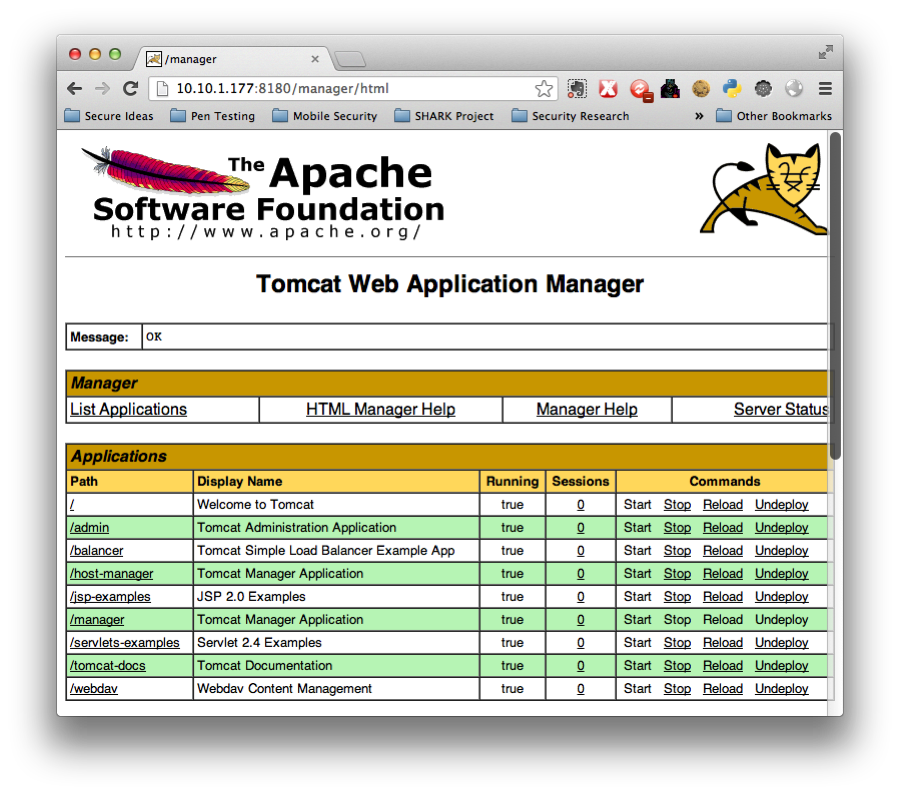The height and width of the screenshot is (796, 900).
Task: Stop the /jsp-examples application
Action: (677, 597)
